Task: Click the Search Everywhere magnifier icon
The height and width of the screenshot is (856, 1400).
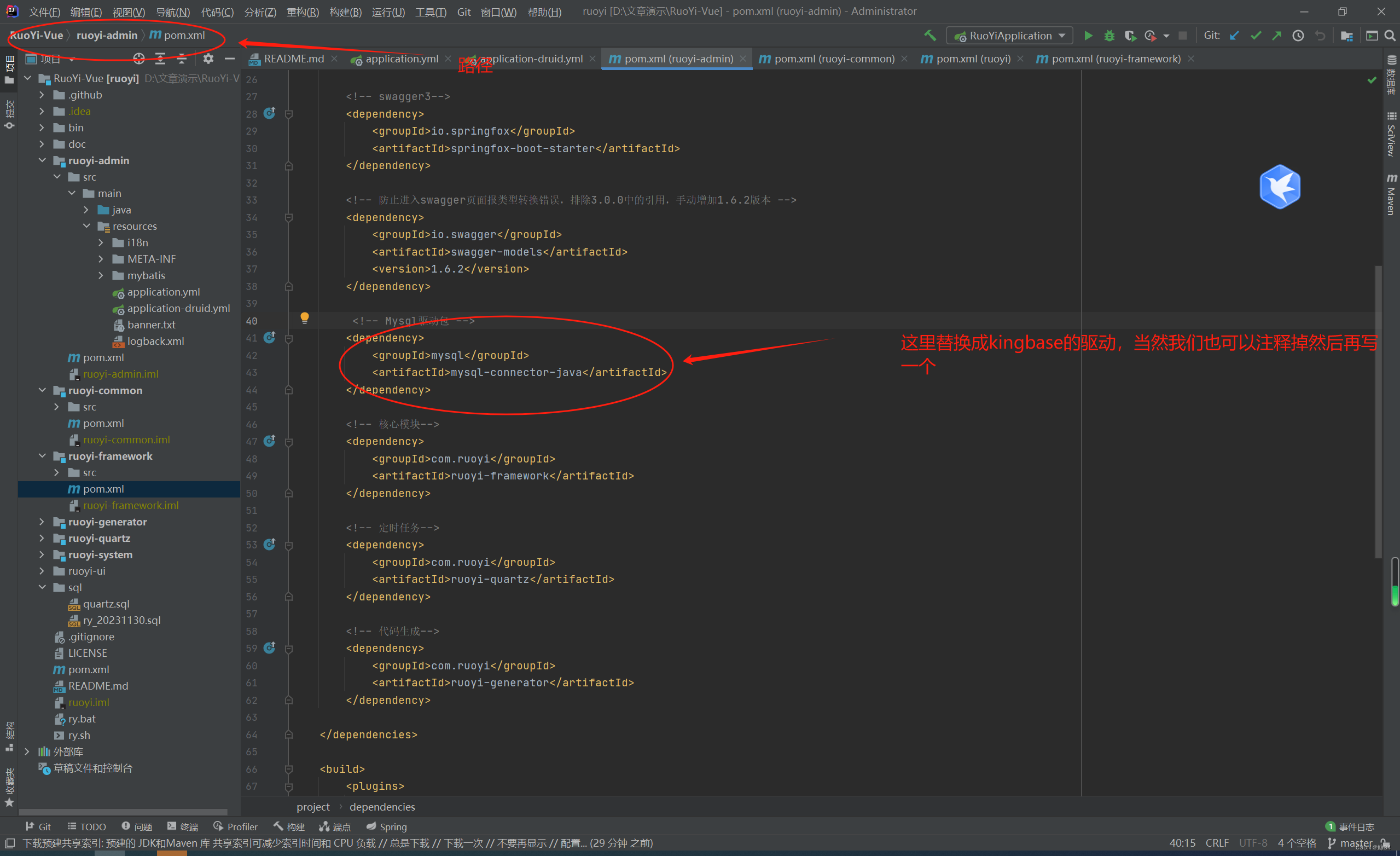Action: tap(1390, 36)
